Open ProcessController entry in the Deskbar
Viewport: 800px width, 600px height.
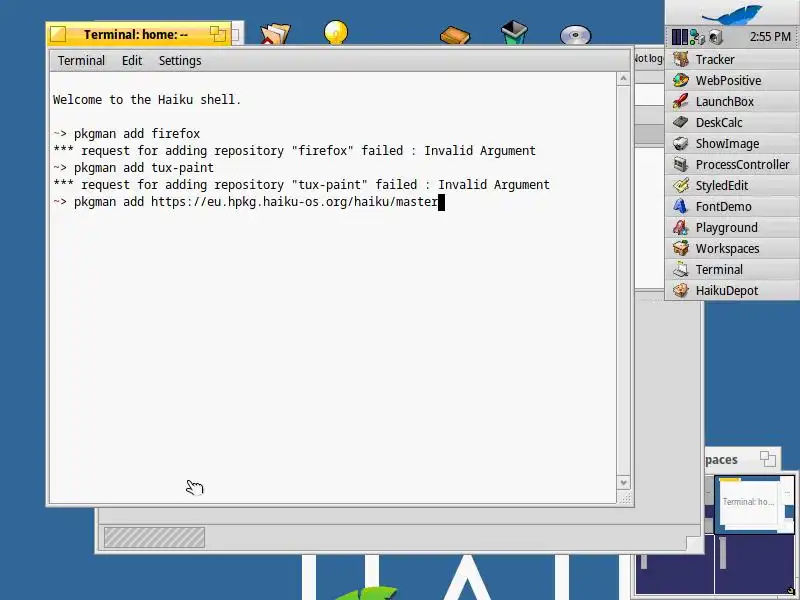(732, 164)
